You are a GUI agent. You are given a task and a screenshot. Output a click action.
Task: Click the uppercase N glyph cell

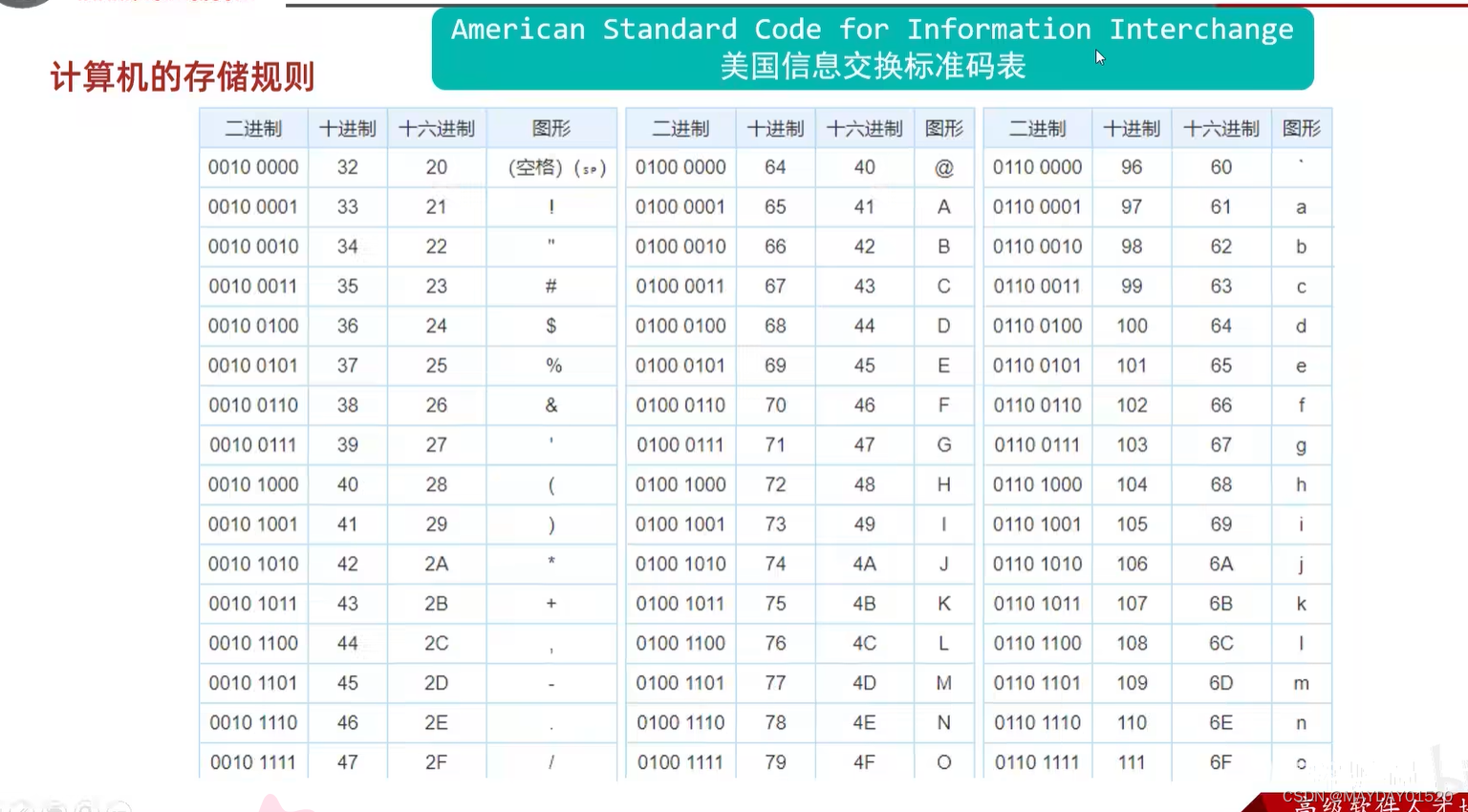[x=944, y=723]
